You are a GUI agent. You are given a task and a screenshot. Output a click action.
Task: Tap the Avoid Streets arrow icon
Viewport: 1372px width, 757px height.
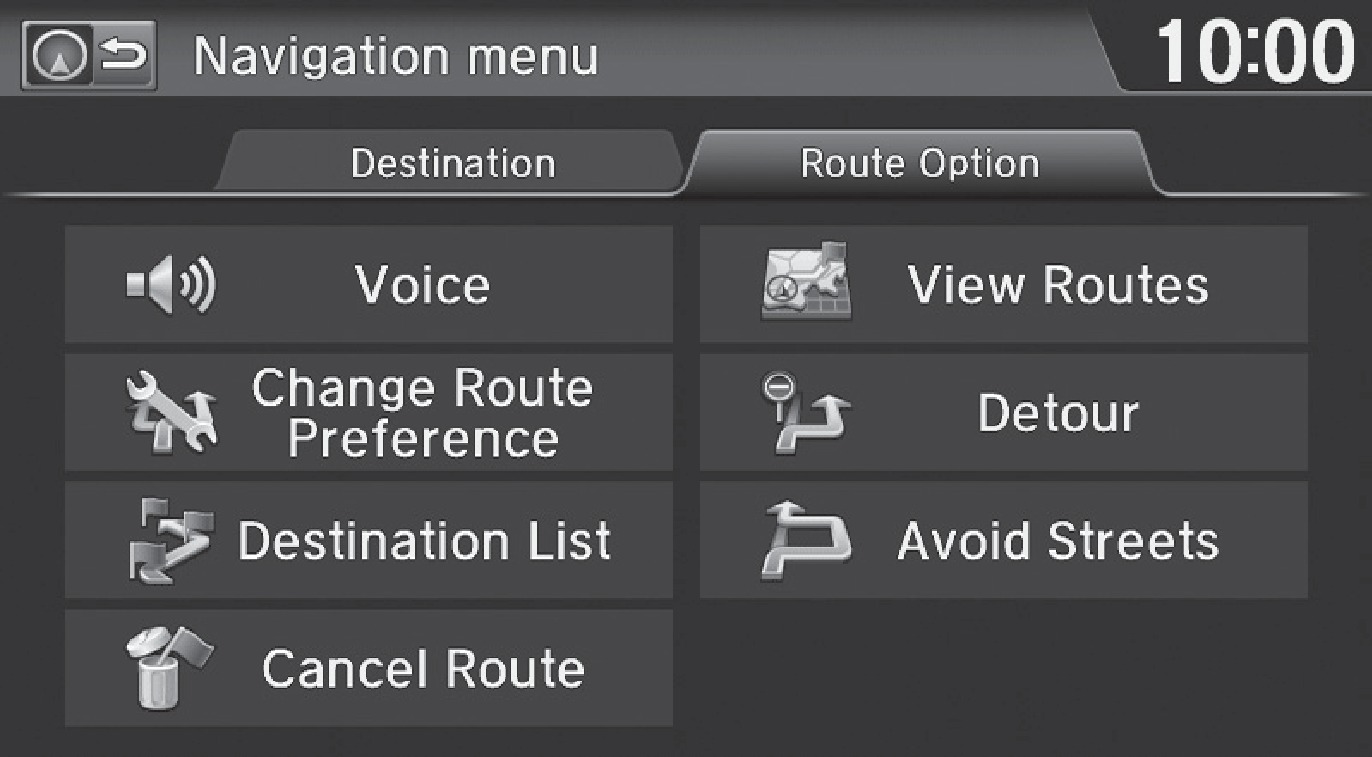pos(805,541)
